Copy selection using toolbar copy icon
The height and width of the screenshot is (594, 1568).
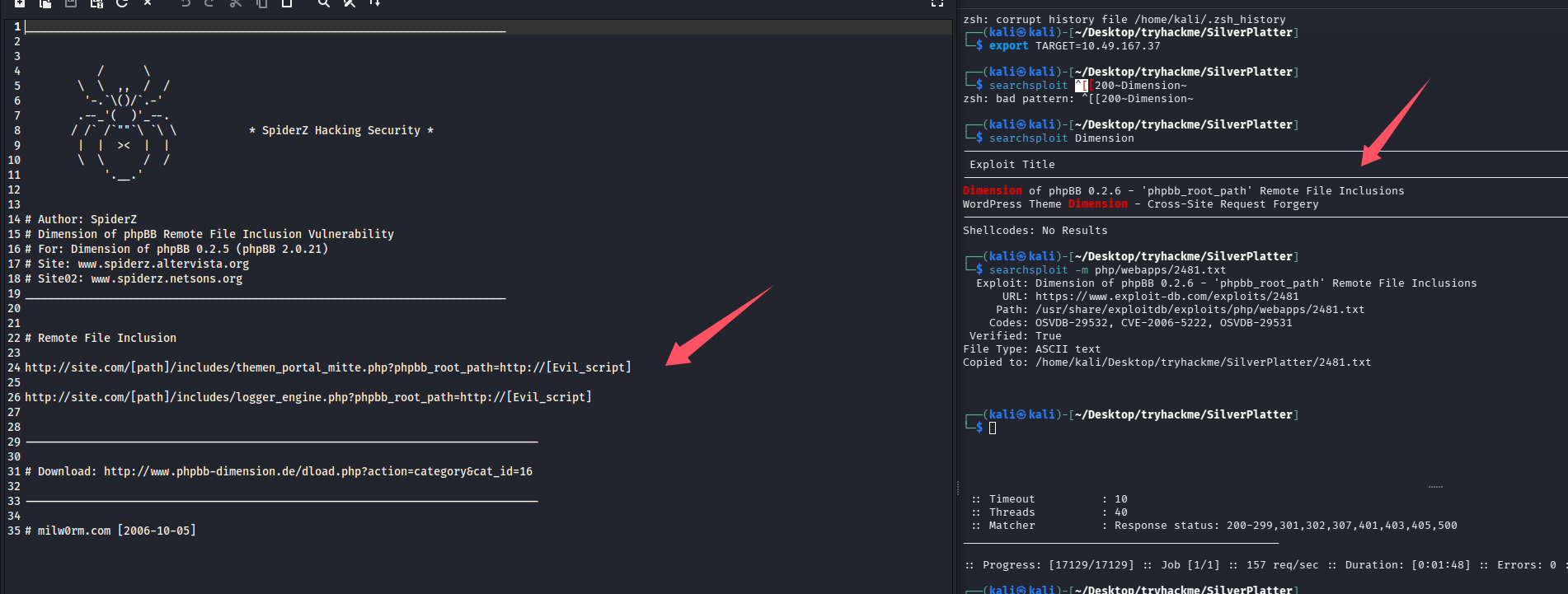pos(261,3)
